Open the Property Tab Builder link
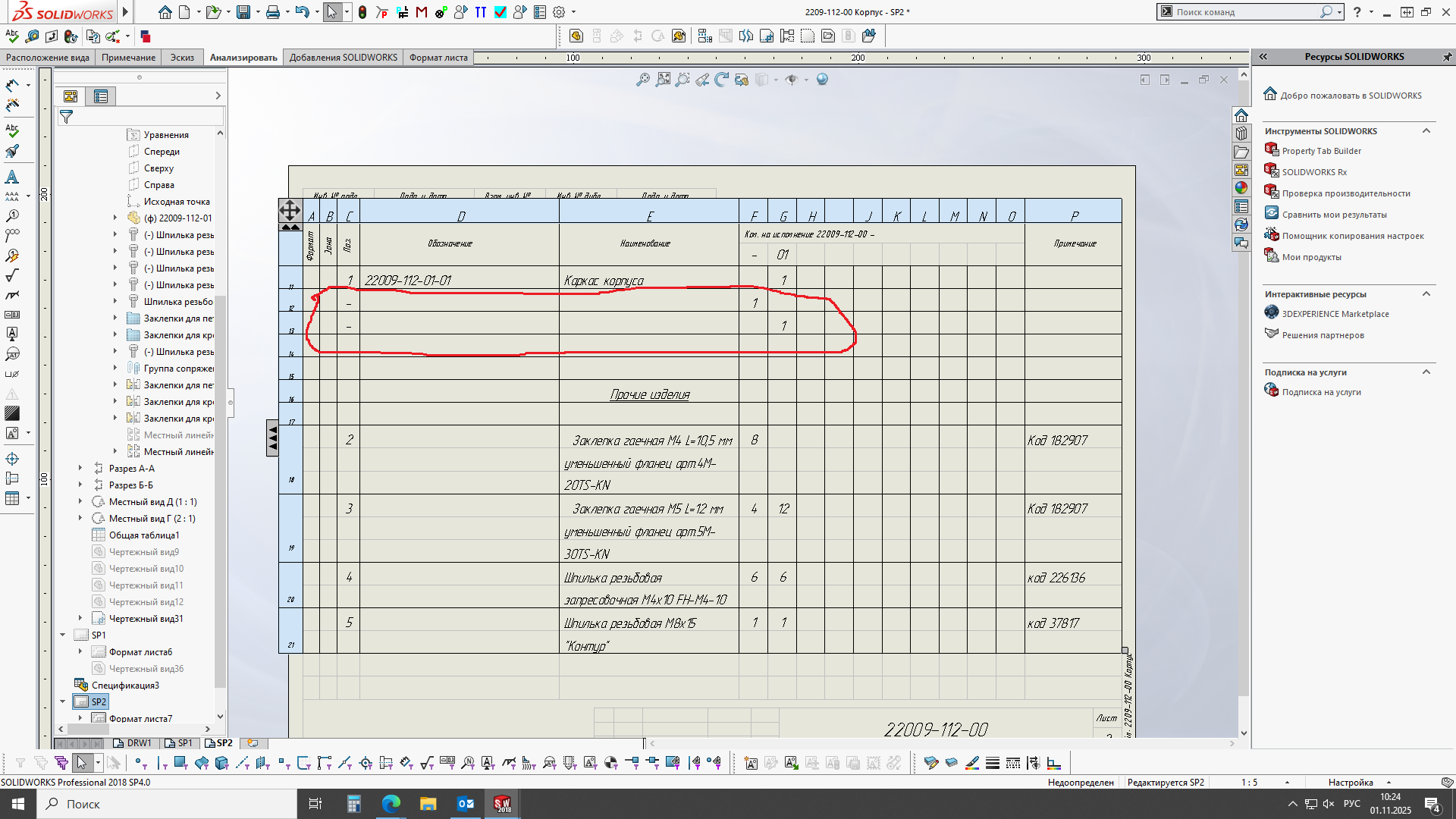1456x819 pixels. tap(1321, 151)
